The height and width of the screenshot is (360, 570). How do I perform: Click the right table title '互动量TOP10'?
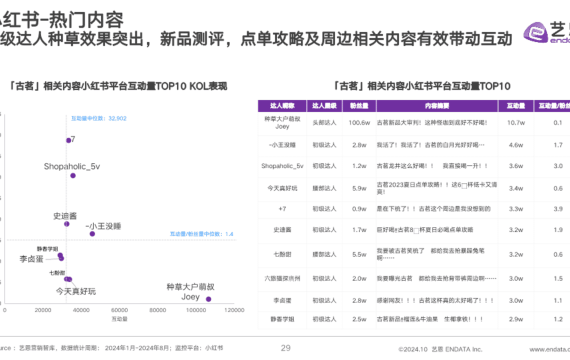[x=422, y=86]
